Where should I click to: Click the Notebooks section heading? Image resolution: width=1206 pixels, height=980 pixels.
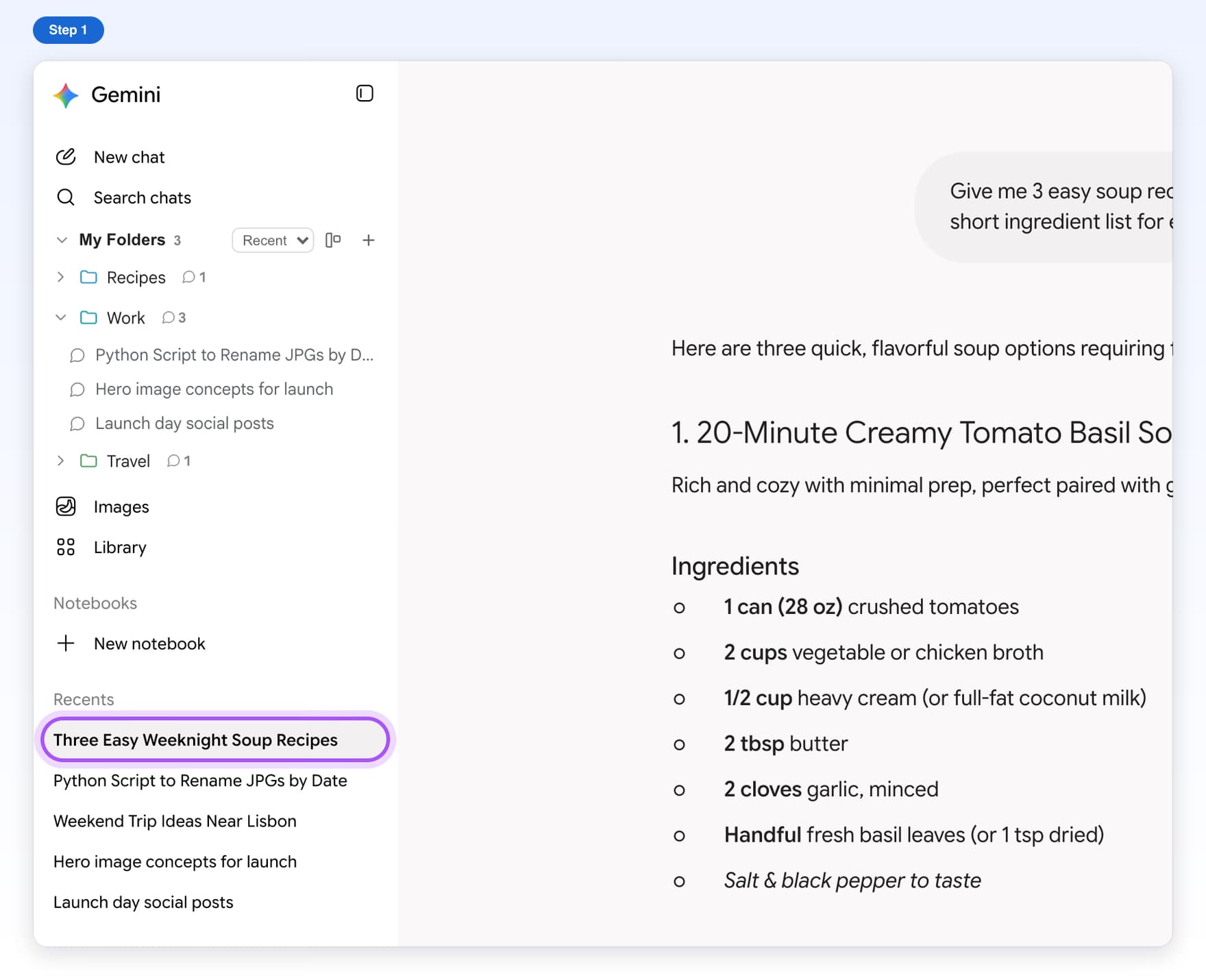(95, 603)
